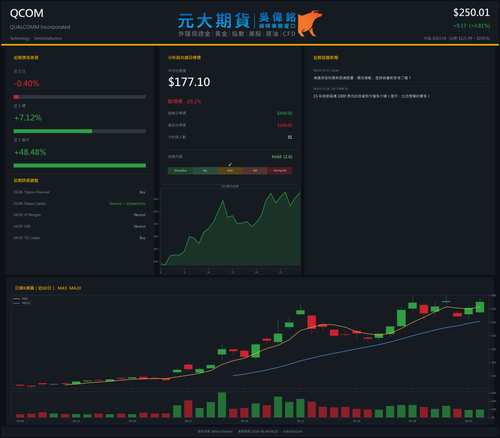This screenshot has height=438, width=500.
Task: Click the QCOM ticker title
Action: click(27, 13)
